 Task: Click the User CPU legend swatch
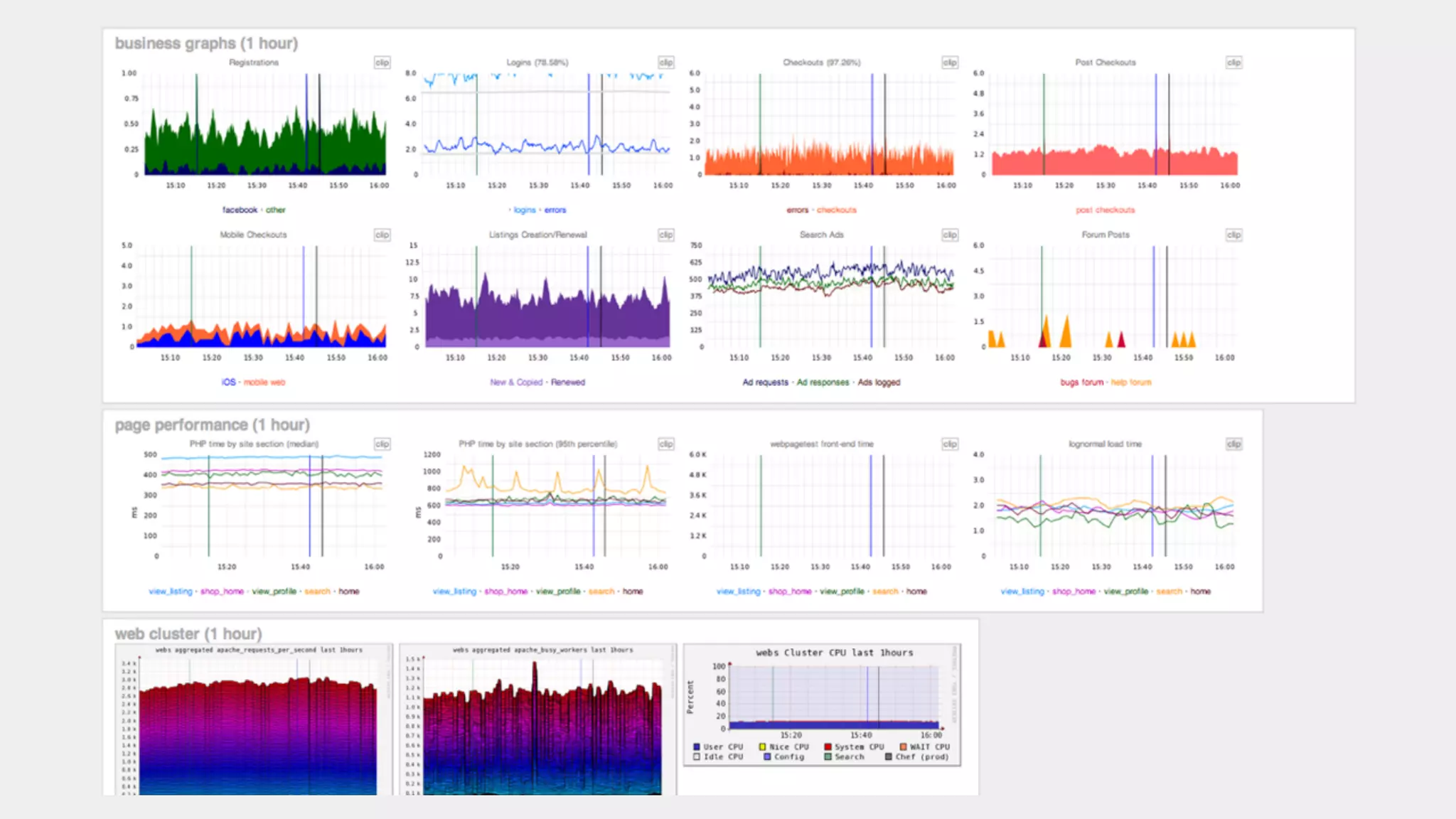point(697,747)
